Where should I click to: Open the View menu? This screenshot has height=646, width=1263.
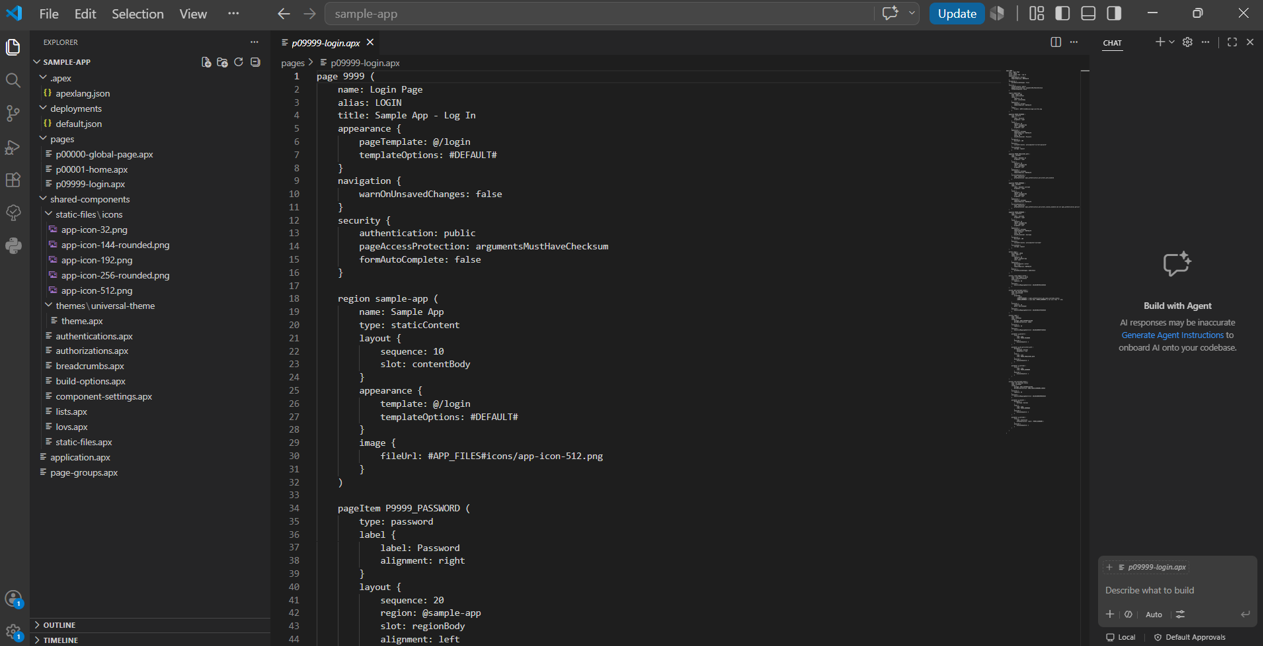point(193,14)
